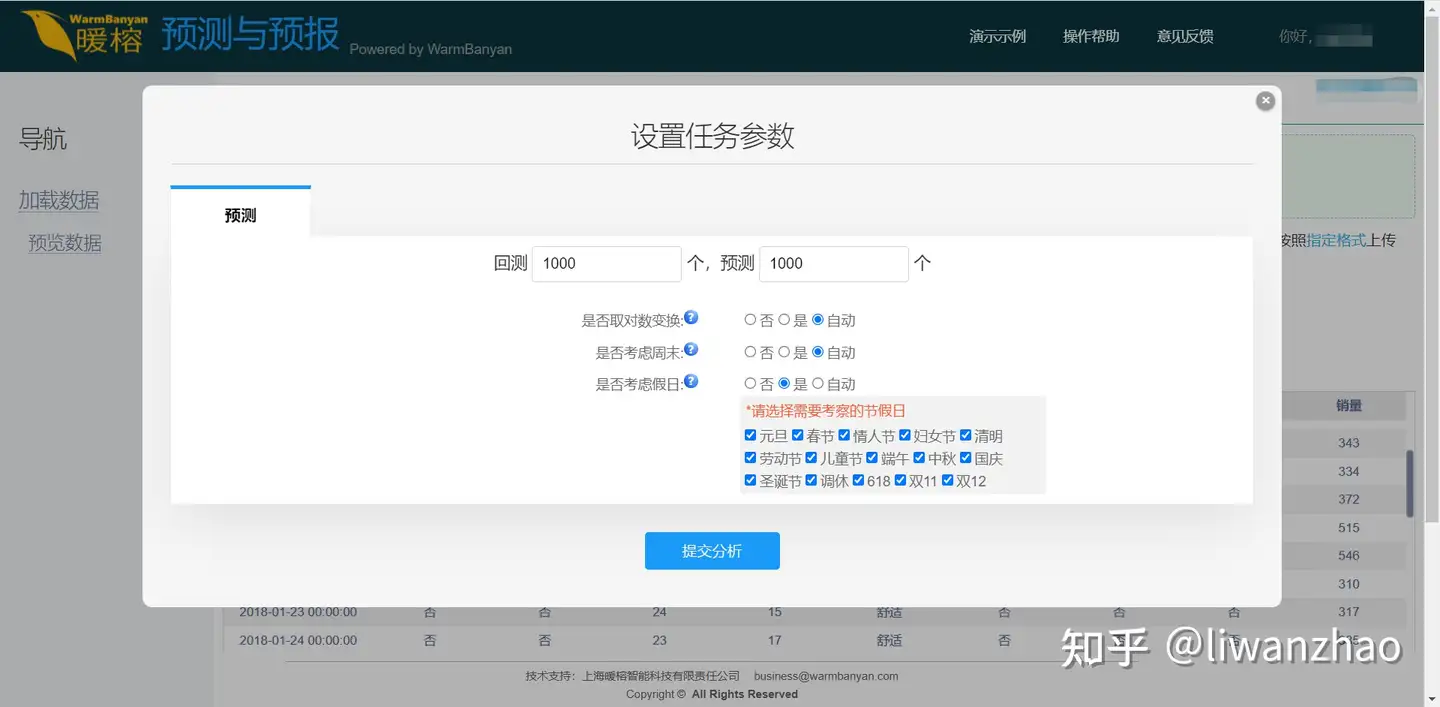The image size is (1440, 707).
Task: Click help icon for 是否取对数变换
Action: point(691,318)
